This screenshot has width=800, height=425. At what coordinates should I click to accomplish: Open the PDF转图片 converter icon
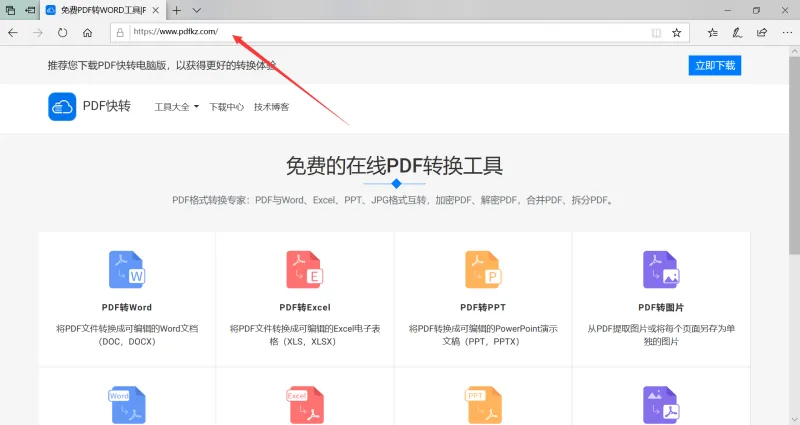pyautogui.click(x=661, y=269)
